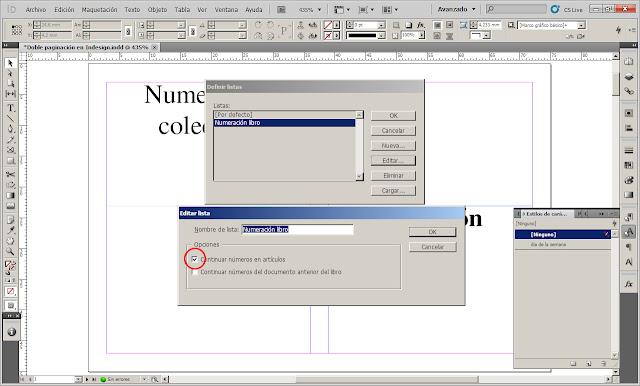The width and height of the screenshot is (640, 386).
Task: Select the Pen tool
Action: [x=11, y=129]
